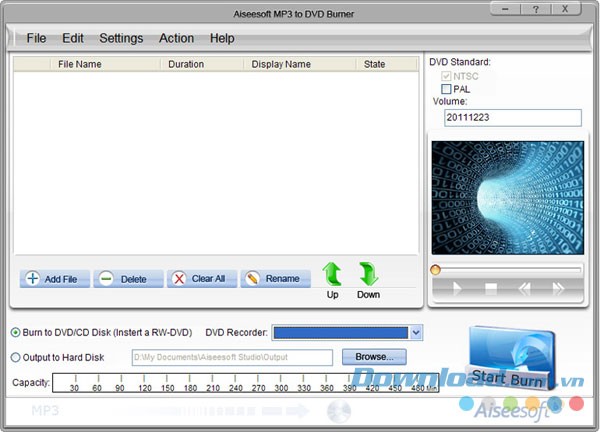The height and width of the screenshot is (432, 600).
Task: Sort by File Name column header
Action: [x=80, y=64]
